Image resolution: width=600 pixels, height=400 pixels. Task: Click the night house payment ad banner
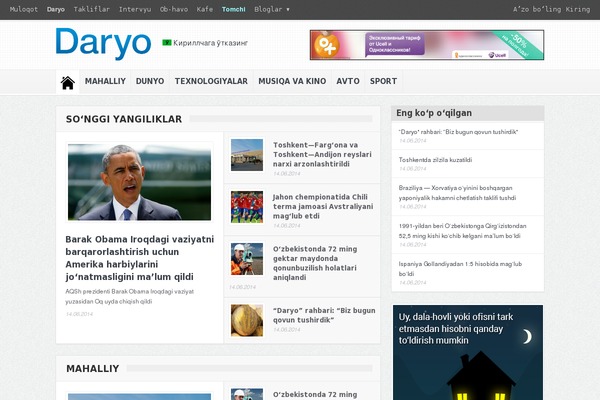[x=467, y=352]
